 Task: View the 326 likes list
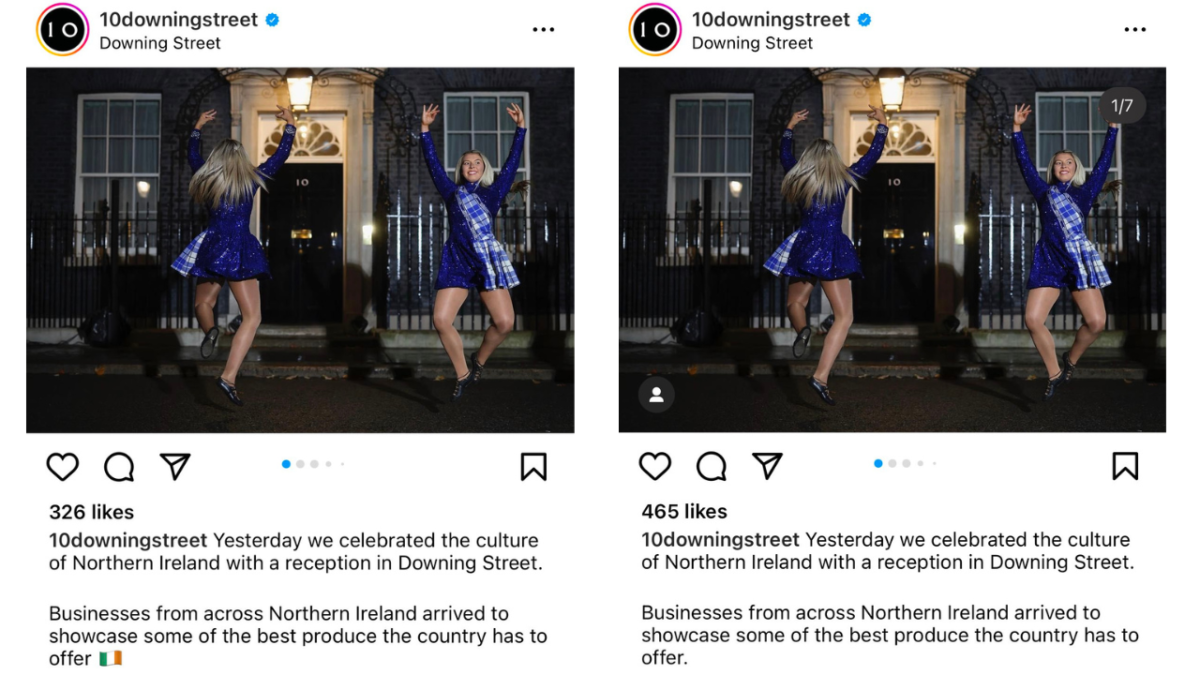(91, 512)
